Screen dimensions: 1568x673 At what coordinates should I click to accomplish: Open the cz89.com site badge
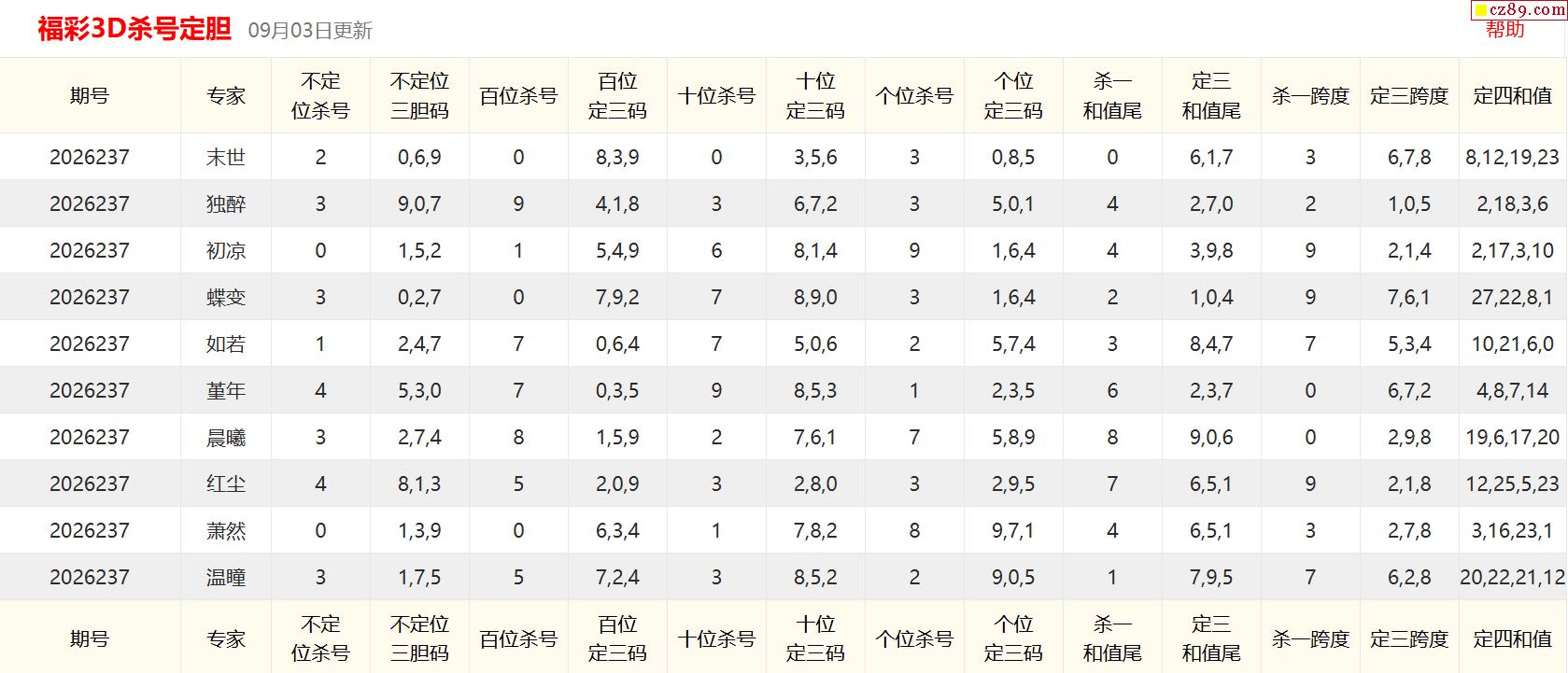tap(1519, 9)
